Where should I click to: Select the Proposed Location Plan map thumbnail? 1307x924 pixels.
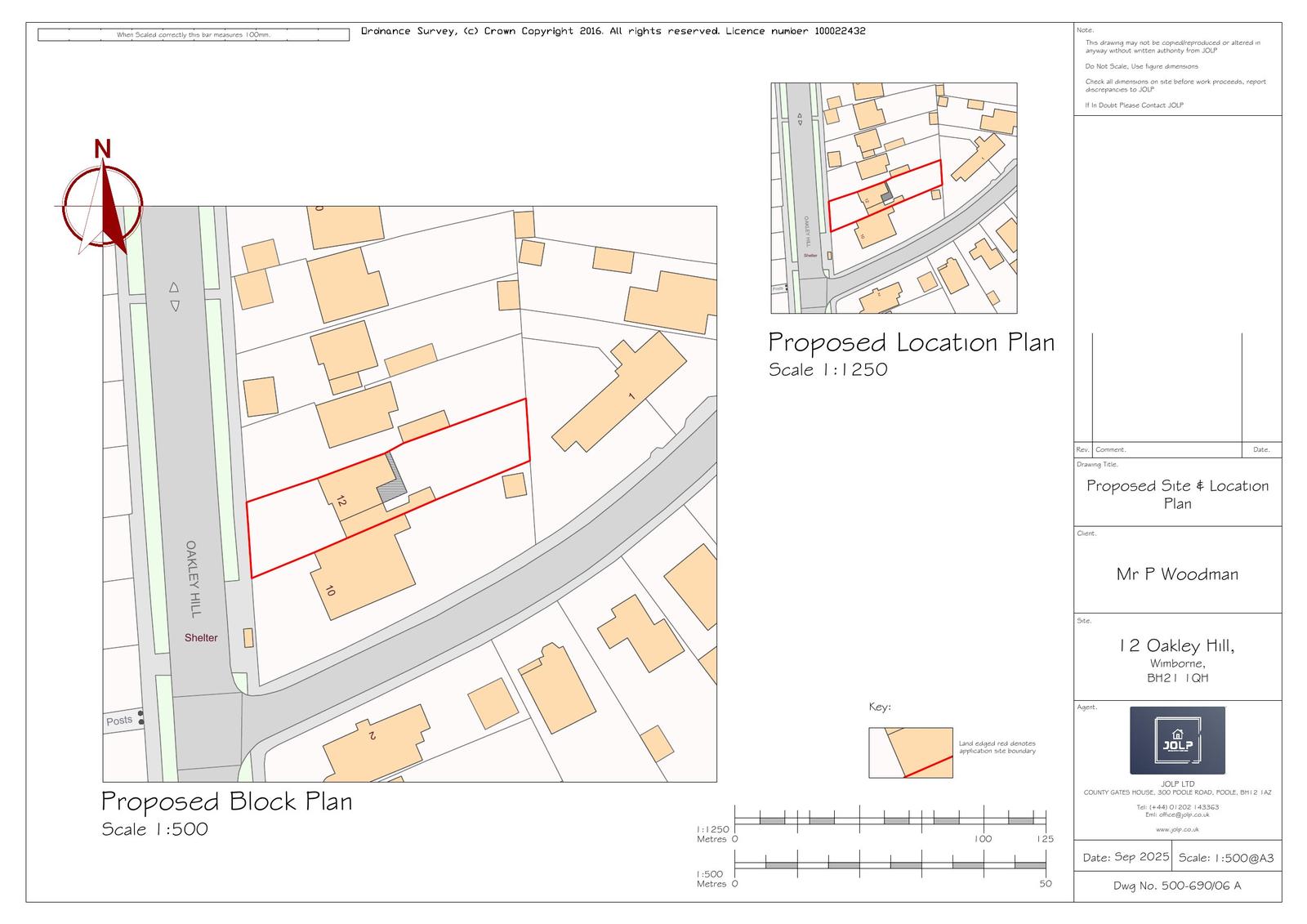point(894,198)
